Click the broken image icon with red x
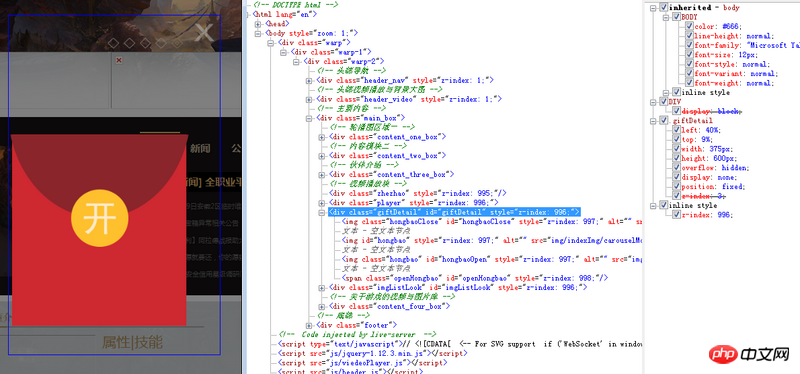The height and width of the screenshot is (374, 800). click(119, 60)
